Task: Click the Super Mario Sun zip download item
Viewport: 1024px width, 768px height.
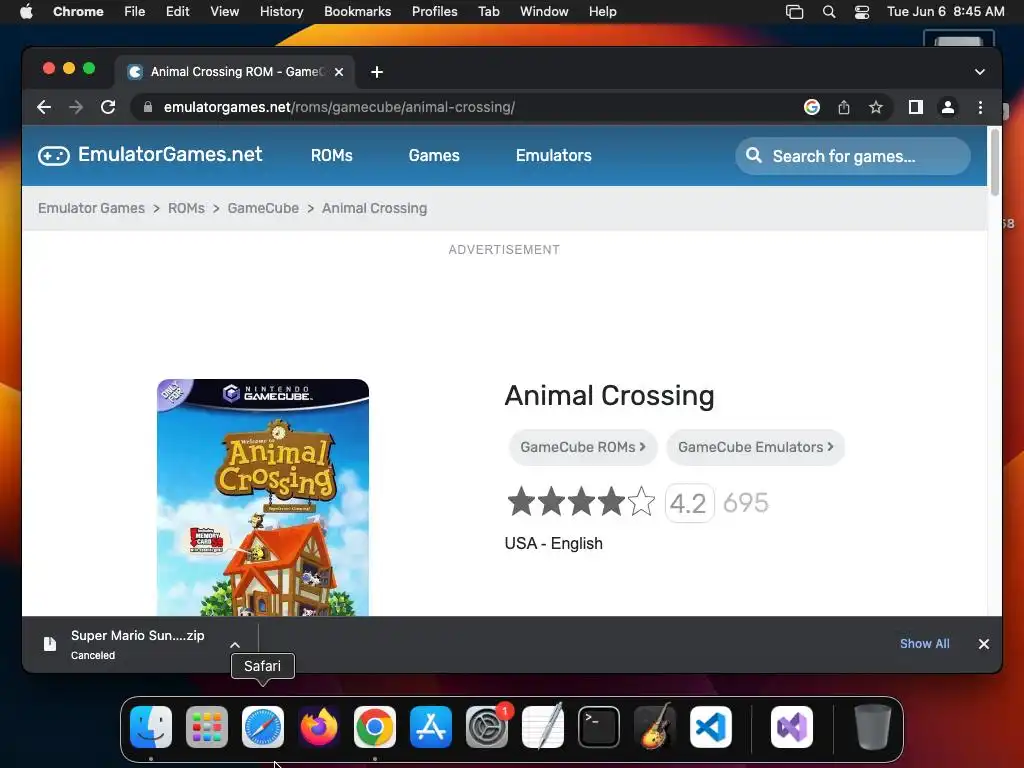Action: click(x=137, y=645)
